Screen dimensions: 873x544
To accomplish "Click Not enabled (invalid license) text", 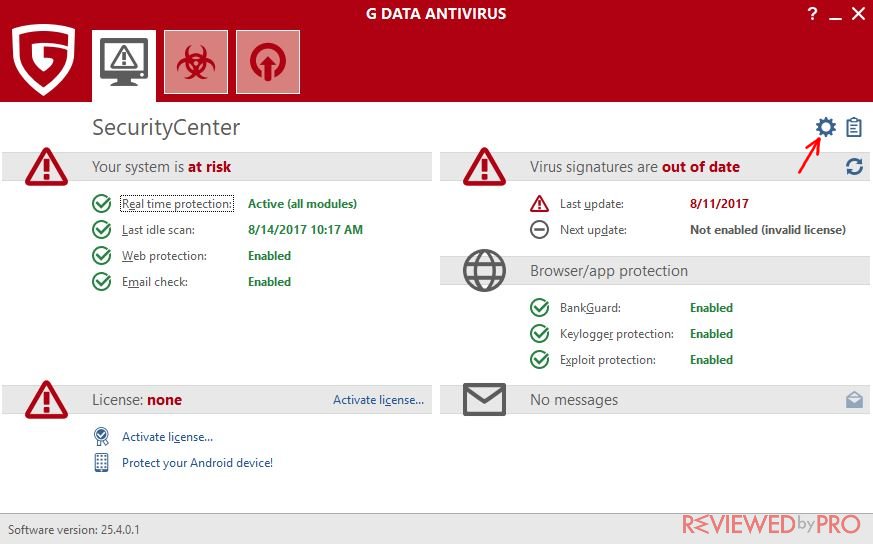I will point(768,229).
